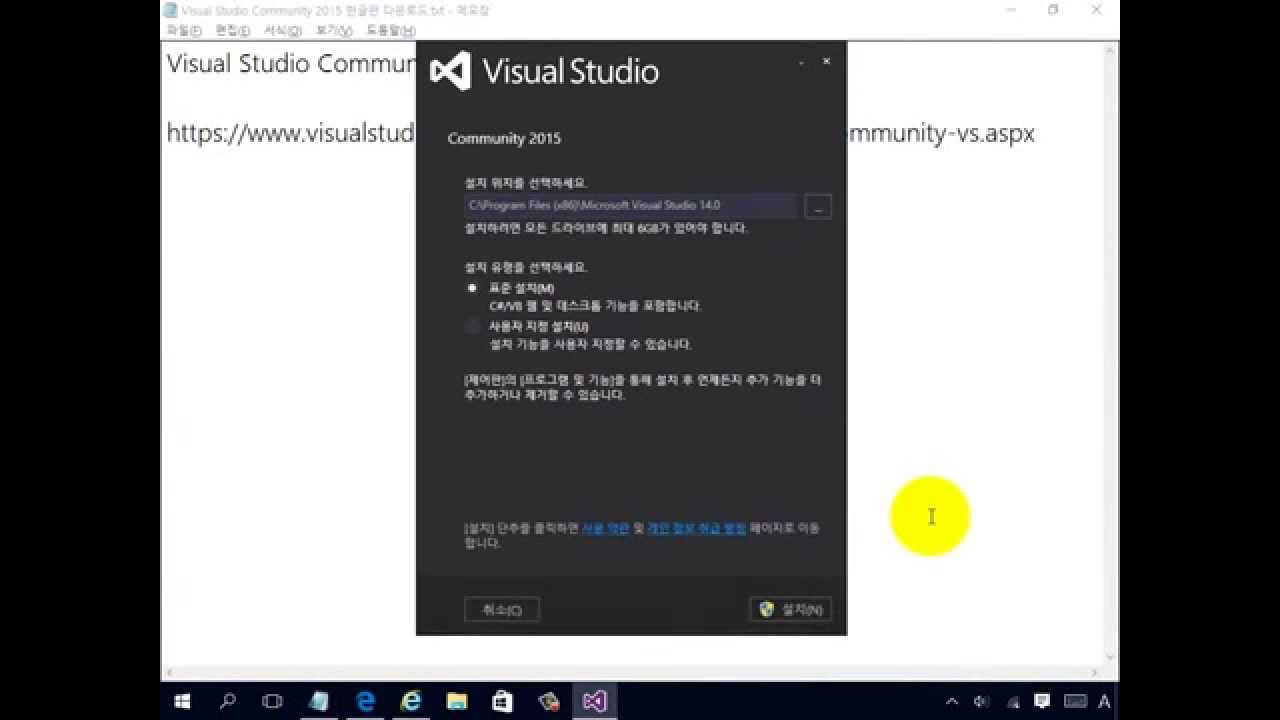This screenshot has width=1280, height=720.
Task: Open the touch keyboard tray icon
Action: (1075, 701)
